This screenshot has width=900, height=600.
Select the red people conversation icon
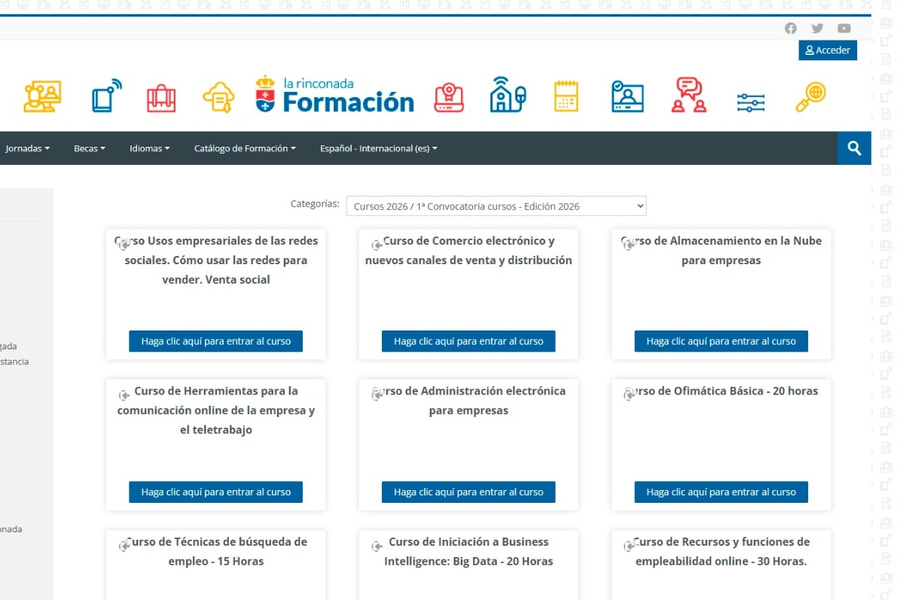tap(687, 97)
